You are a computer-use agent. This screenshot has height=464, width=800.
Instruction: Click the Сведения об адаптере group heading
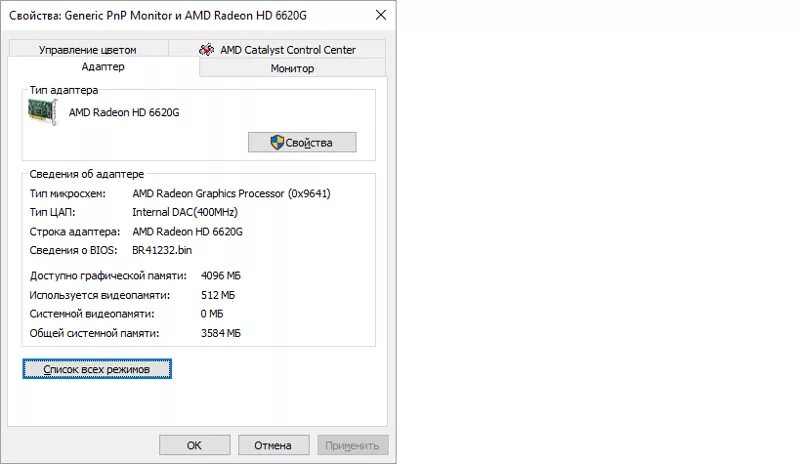pos(87,174)
